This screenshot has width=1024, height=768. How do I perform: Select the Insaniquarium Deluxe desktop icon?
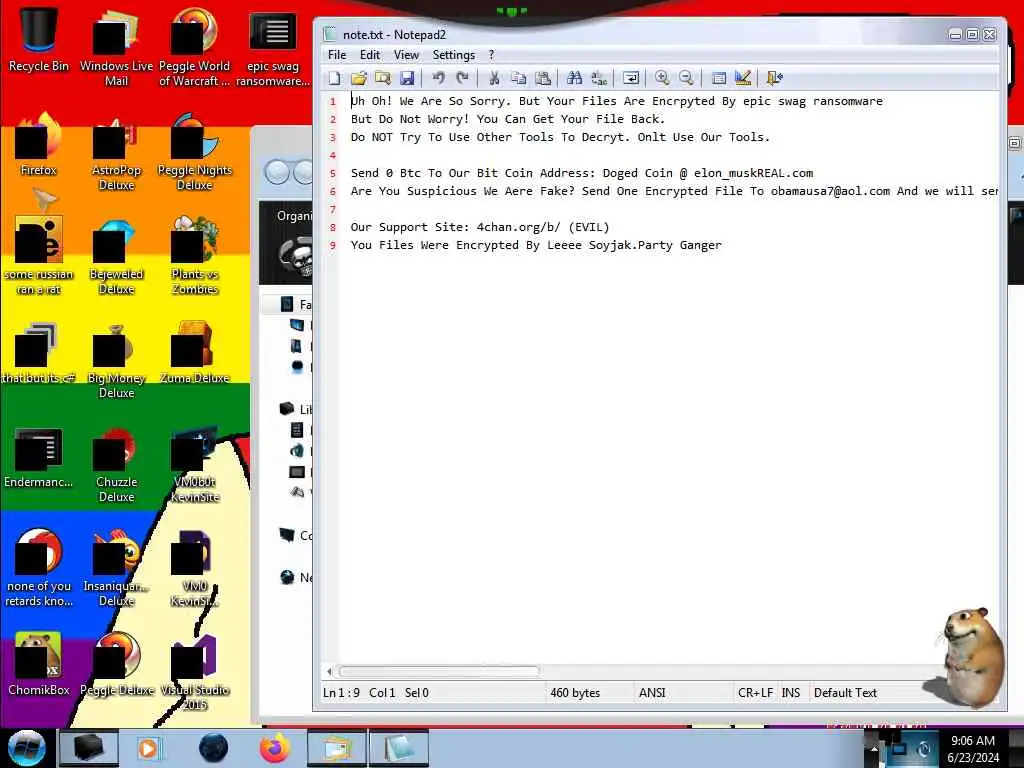coord(116,569)
